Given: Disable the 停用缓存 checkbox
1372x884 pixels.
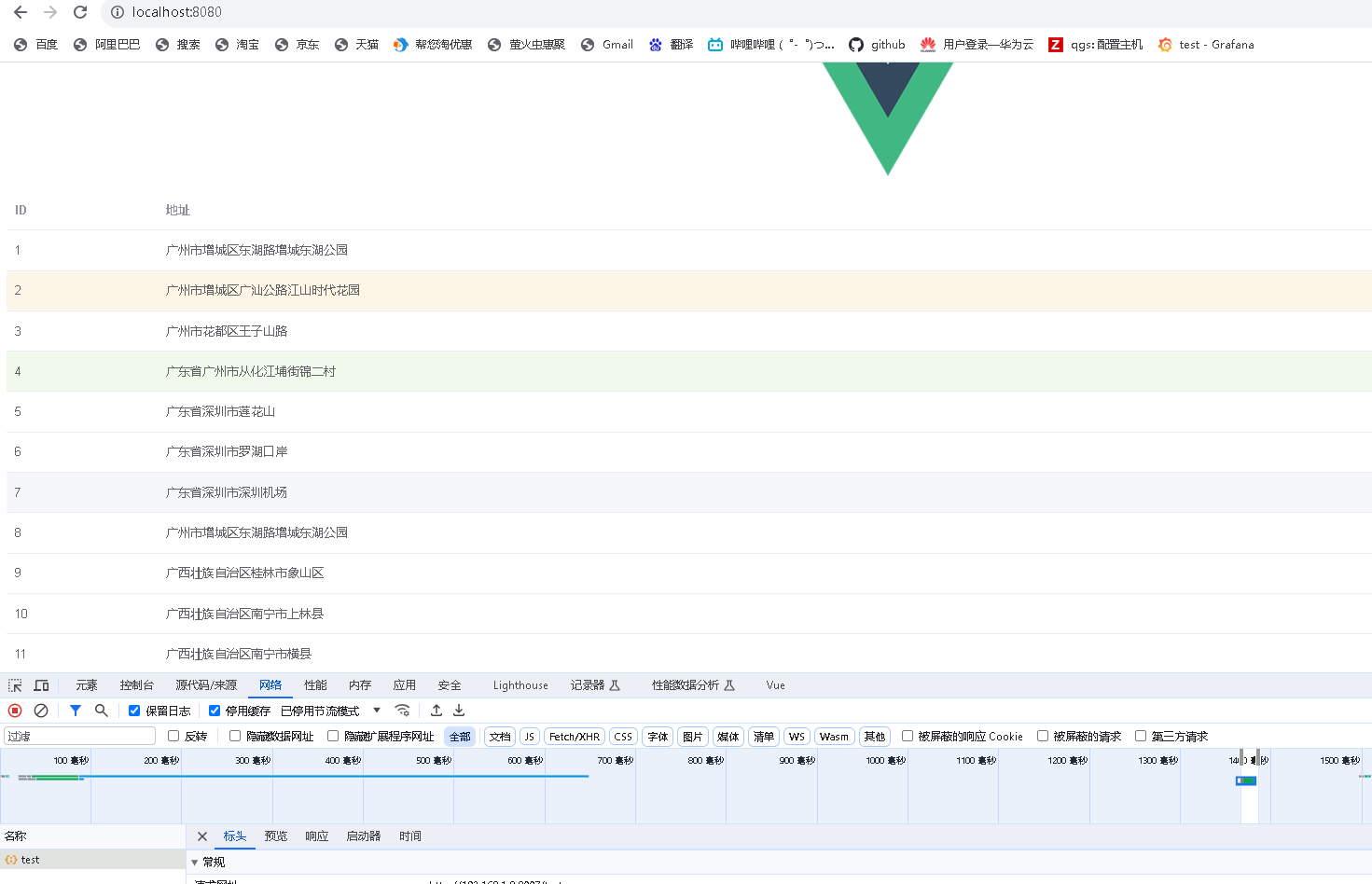Looking at the screenshot, I should pos(215,710).
